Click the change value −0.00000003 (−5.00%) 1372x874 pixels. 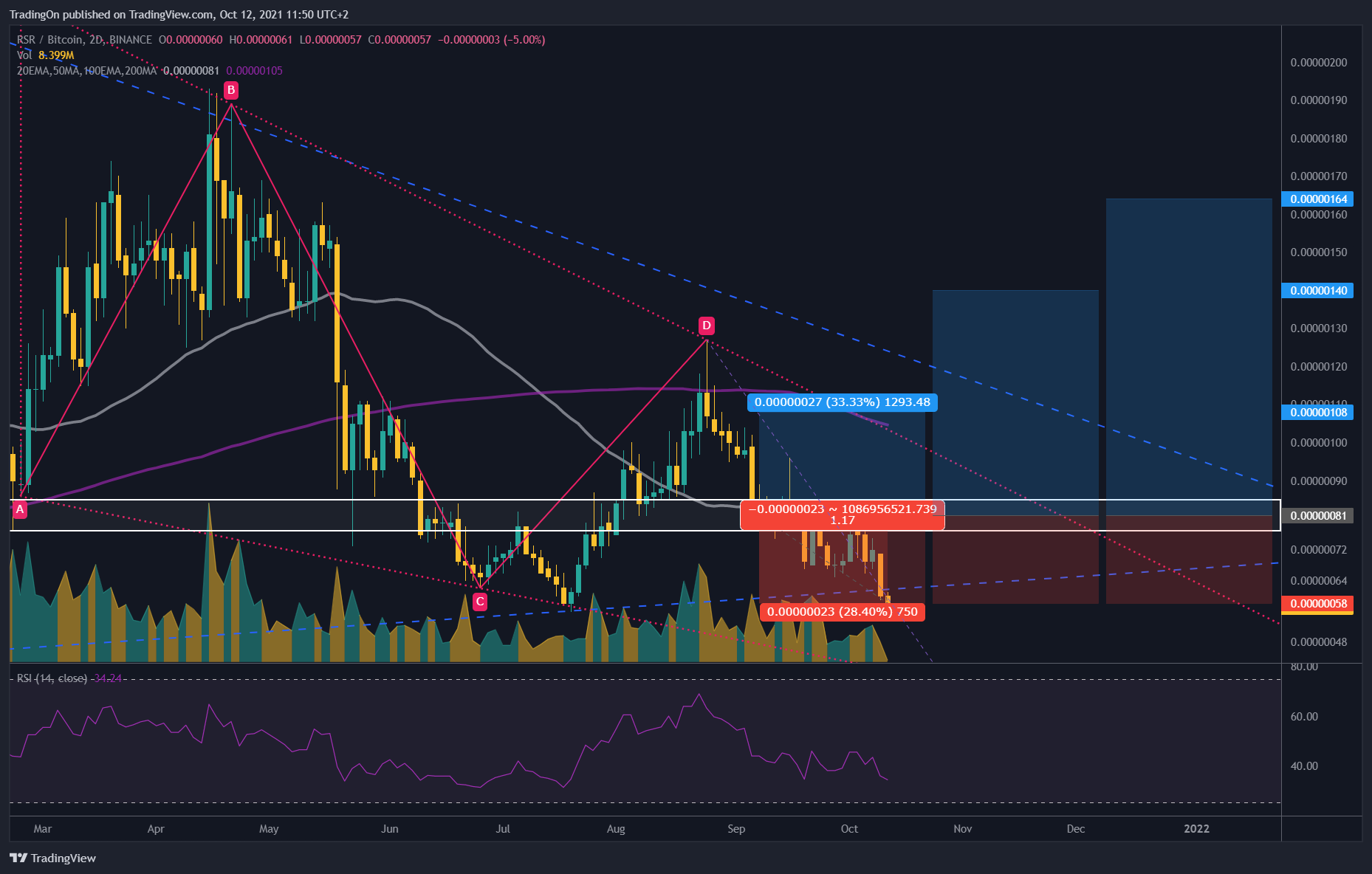point(492,40)
